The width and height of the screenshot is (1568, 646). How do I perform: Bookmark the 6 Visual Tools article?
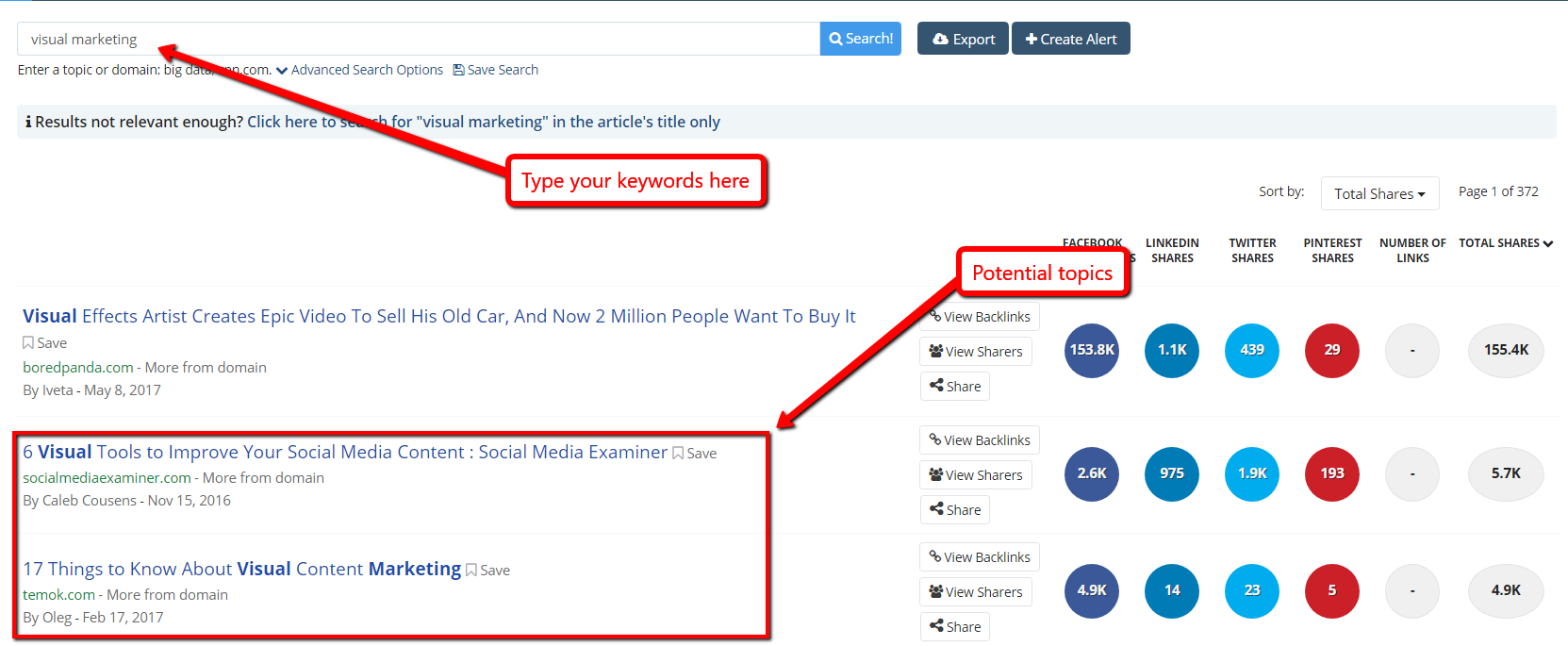coord(695,454)
